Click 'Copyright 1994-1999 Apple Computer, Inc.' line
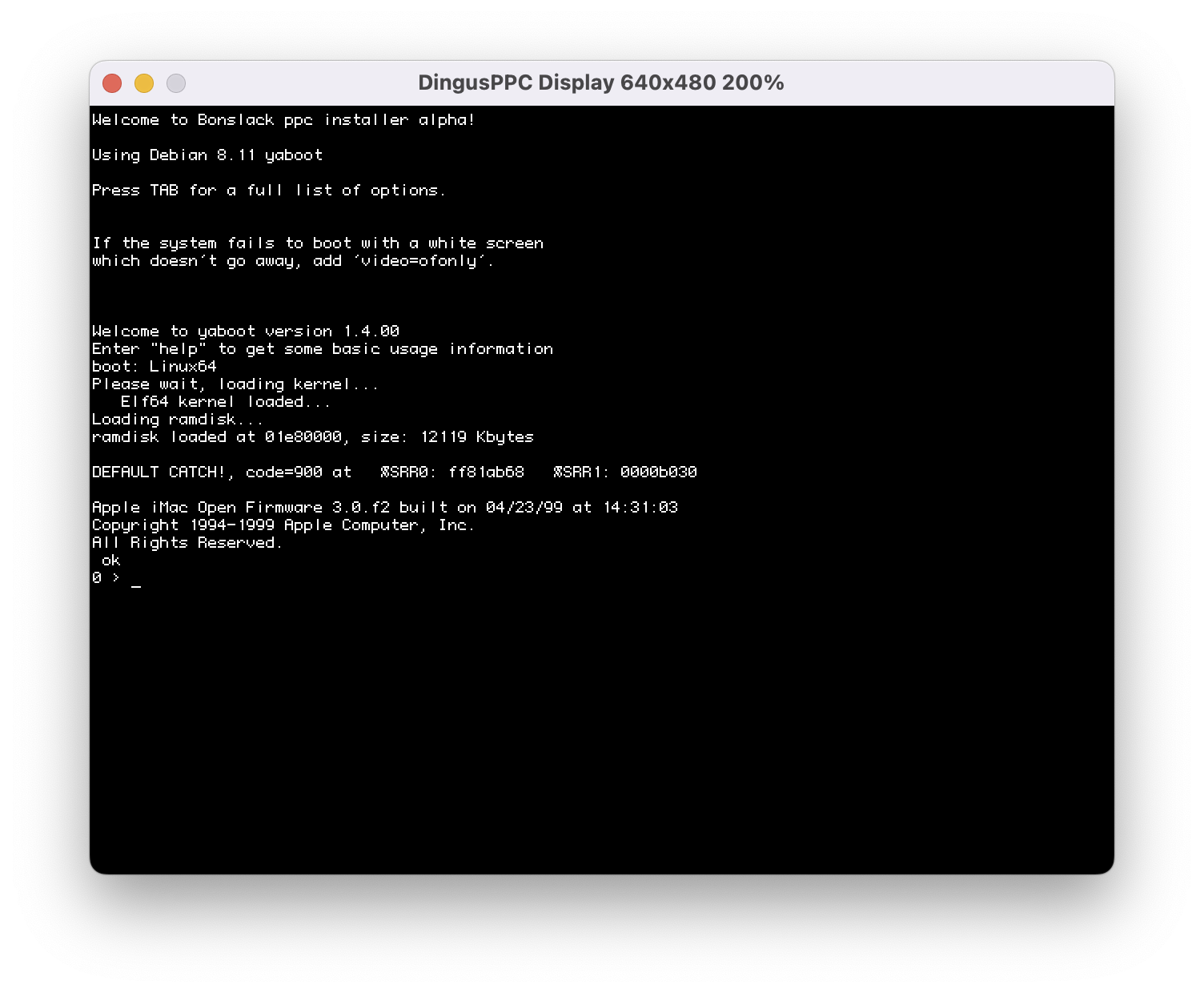The height and width of the screenshot is (993, 1204). pyautogui.click(x=283, y=525)
